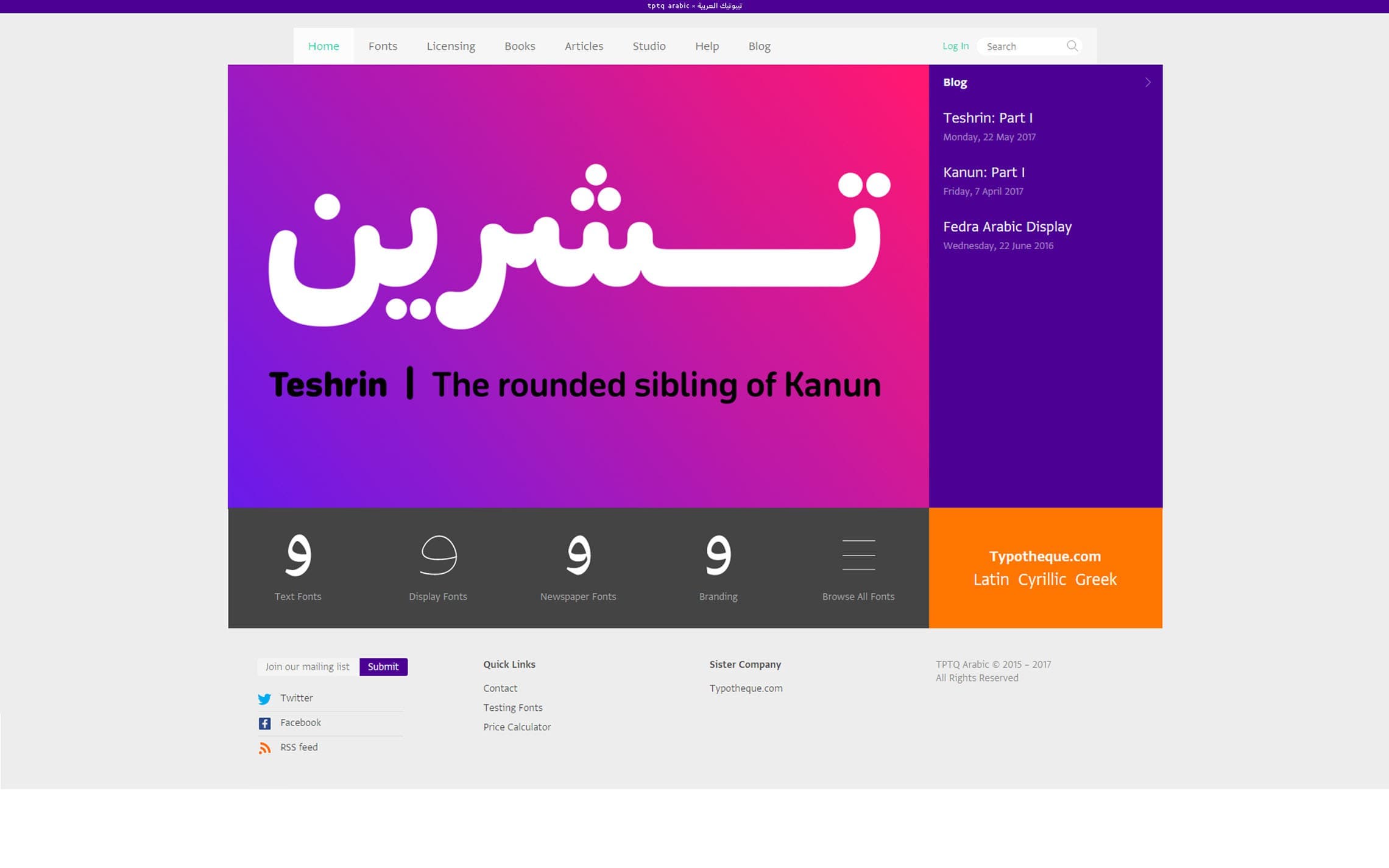Click tptq arabic header title
This screenshot has width=1389, height=868.
click(x=694, y=6)
